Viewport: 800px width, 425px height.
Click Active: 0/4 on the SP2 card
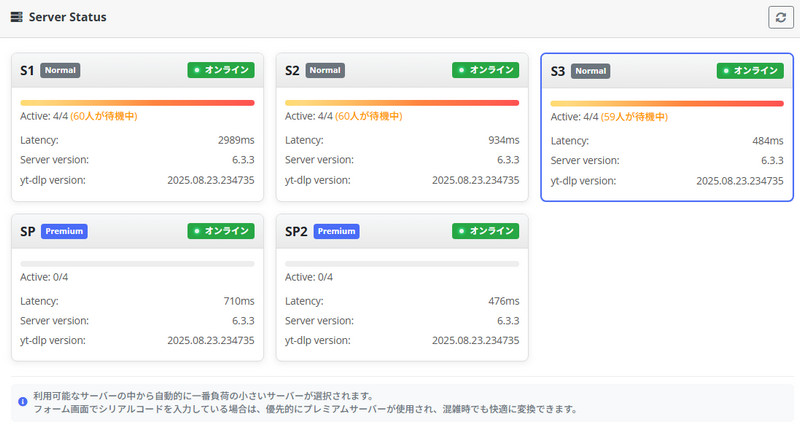point(309,277)
